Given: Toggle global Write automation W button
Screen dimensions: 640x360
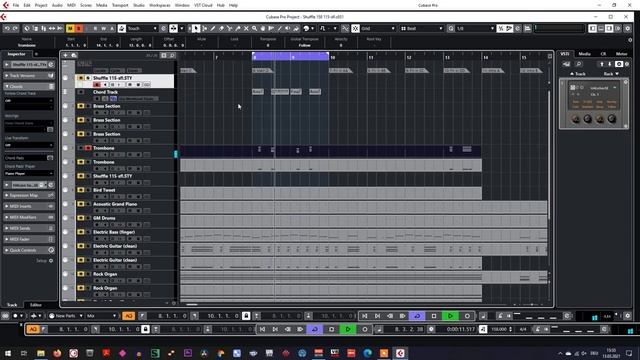Looking at the screenshot, I should 104,28.
